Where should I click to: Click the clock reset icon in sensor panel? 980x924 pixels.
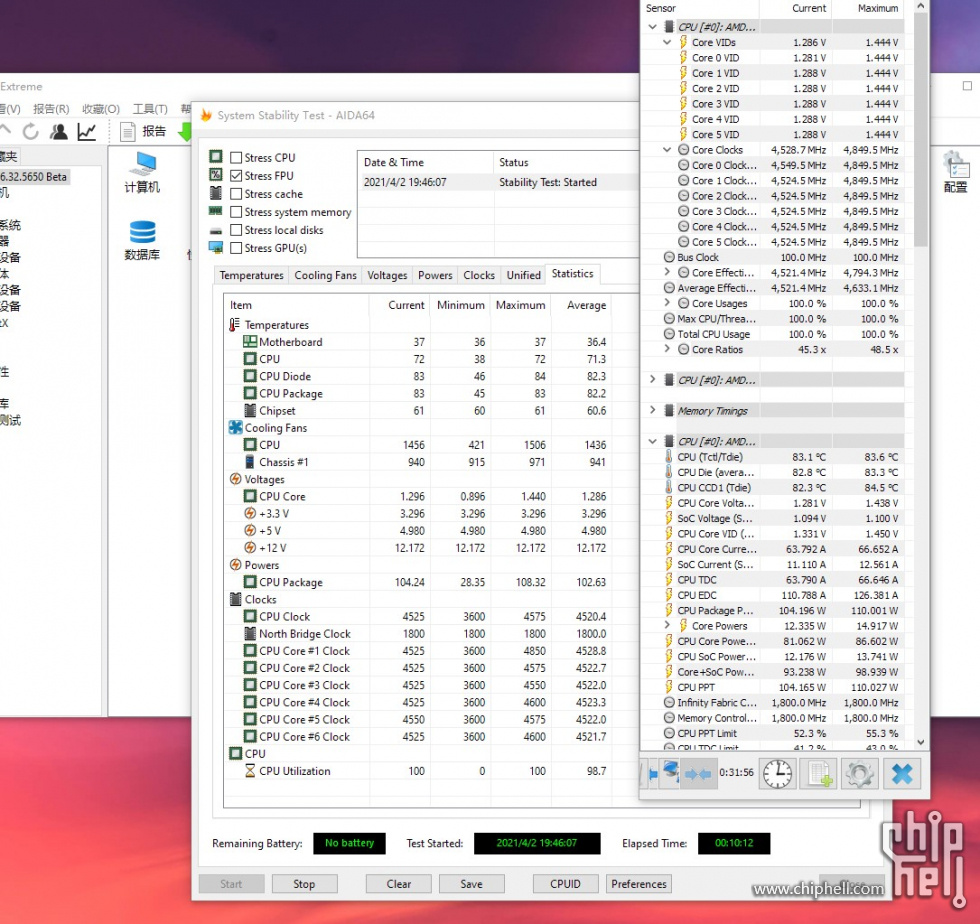tap(777, 773)
